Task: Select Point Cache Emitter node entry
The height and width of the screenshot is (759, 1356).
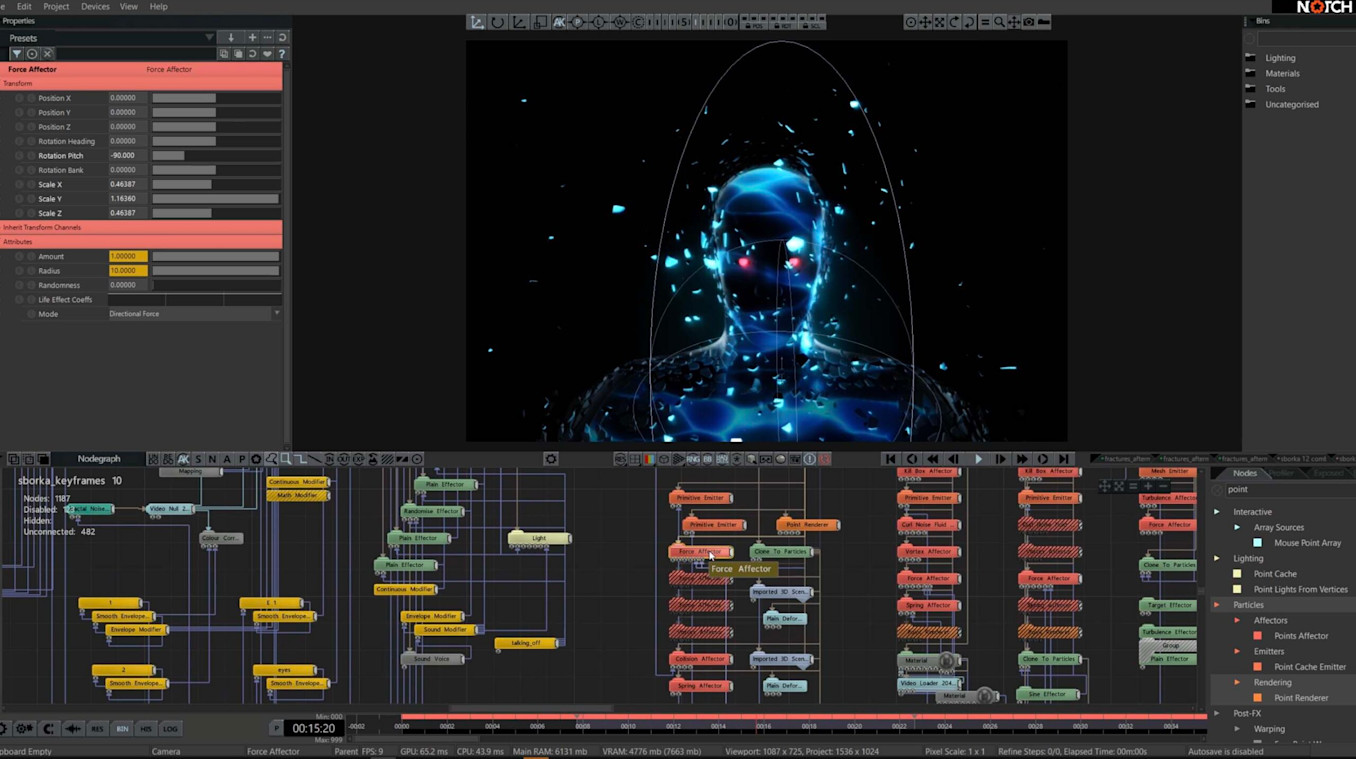Action: (1309, 667)
